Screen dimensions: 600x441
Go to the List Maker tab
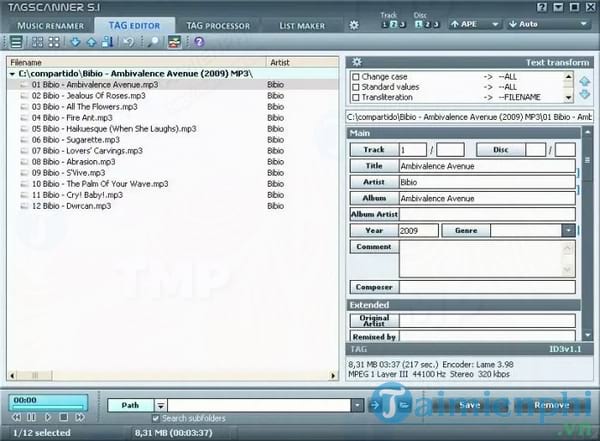coord(302,26)
